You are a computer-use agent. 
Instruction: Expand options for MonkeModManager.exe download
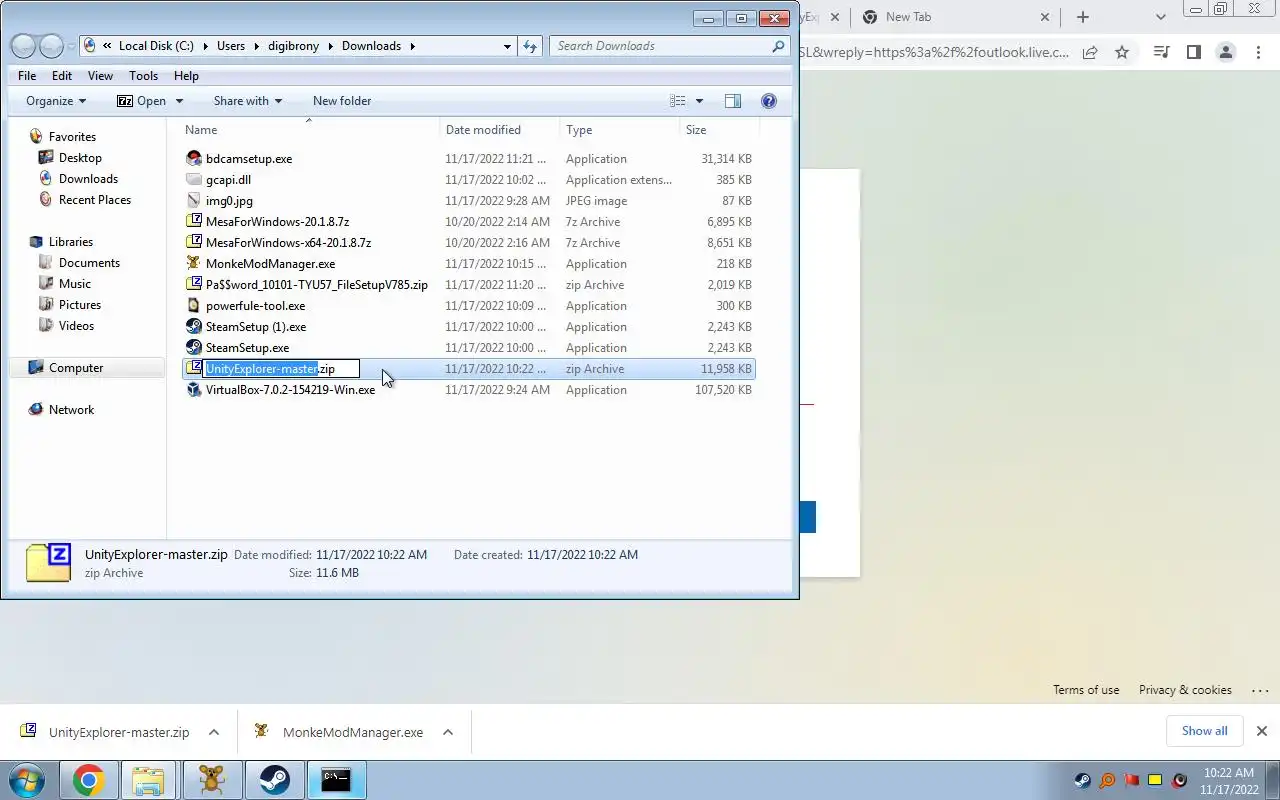click(x=448, y=732)
